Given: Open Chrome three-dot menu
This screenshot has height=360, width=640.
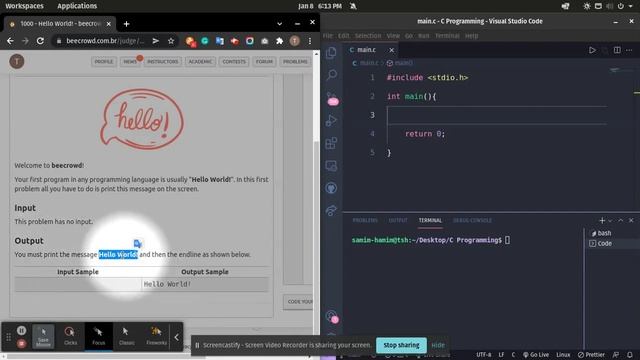Looking at the screenshot, I should pyautogui.click(x=310, y=41).
